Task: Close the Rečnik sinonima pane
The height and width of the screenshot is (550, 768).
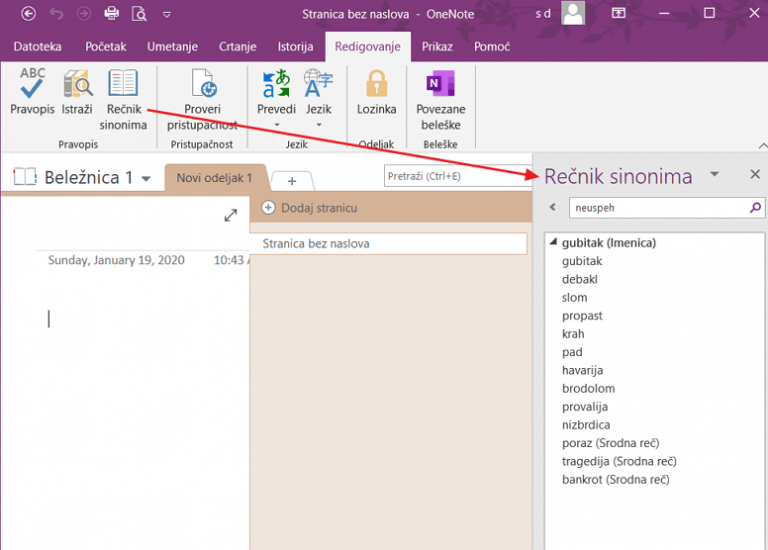Action: point(755,174)
